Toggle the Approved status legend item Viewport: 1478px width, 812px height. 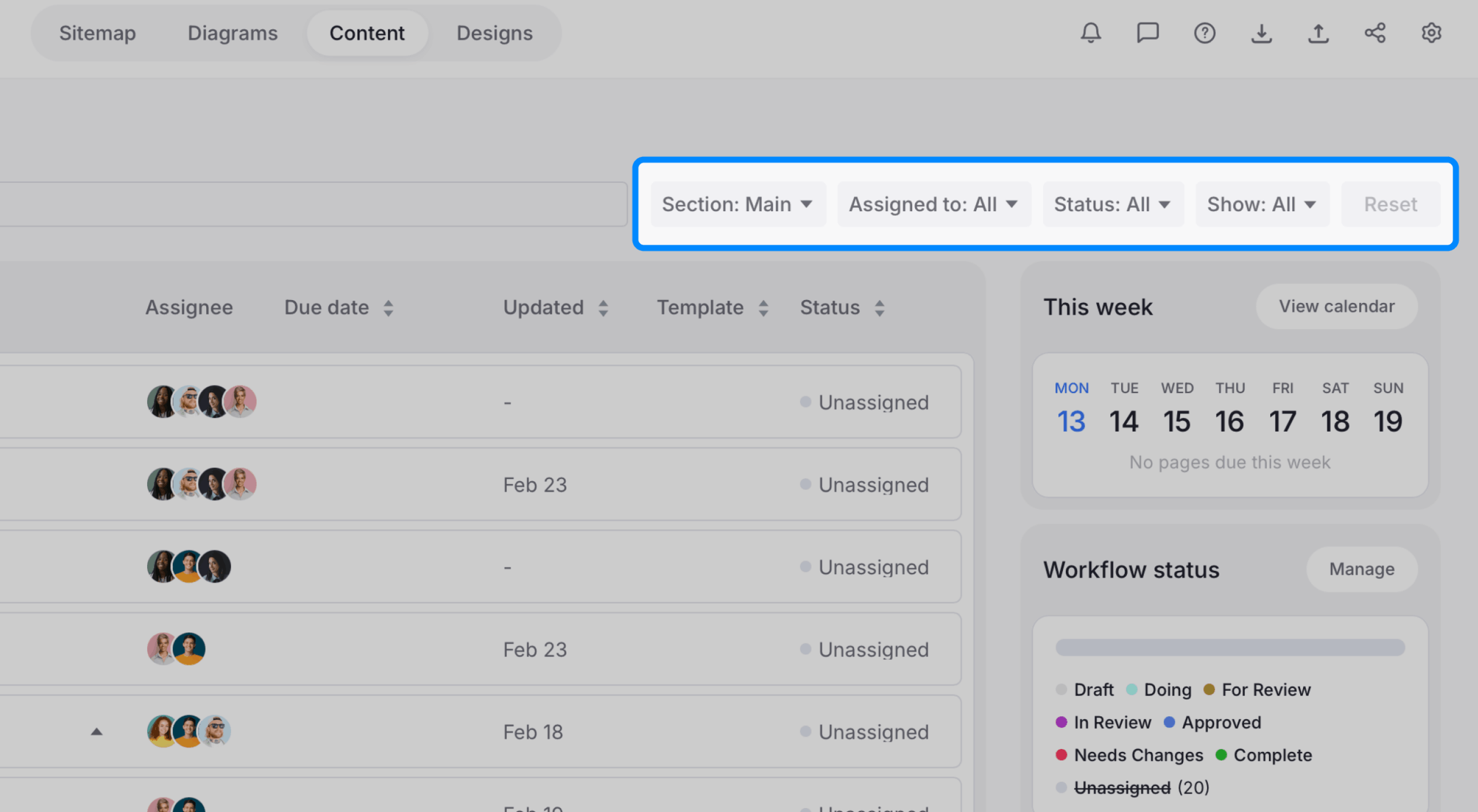tap(1212, 723)
